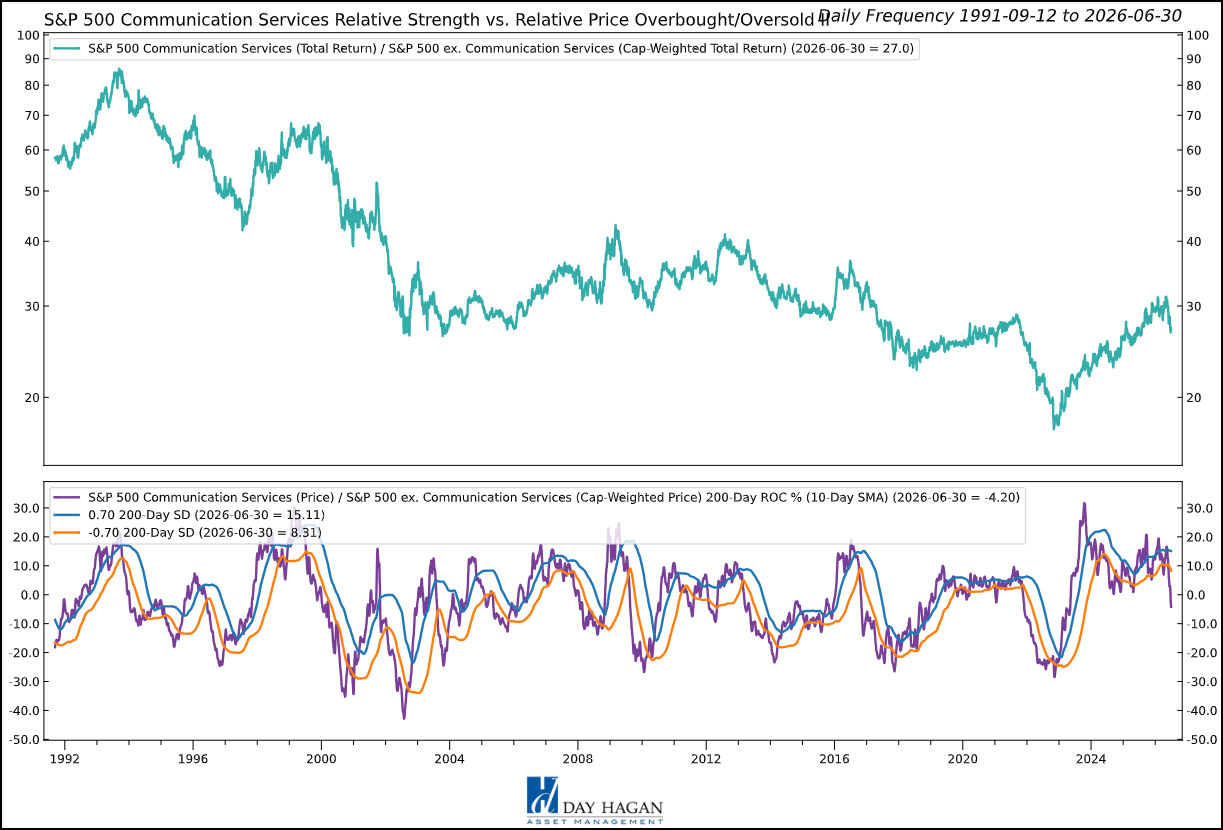Select the purple 200-Day ROC % legend entry
Screen dimensions: 1223x830
pos(536,496)
